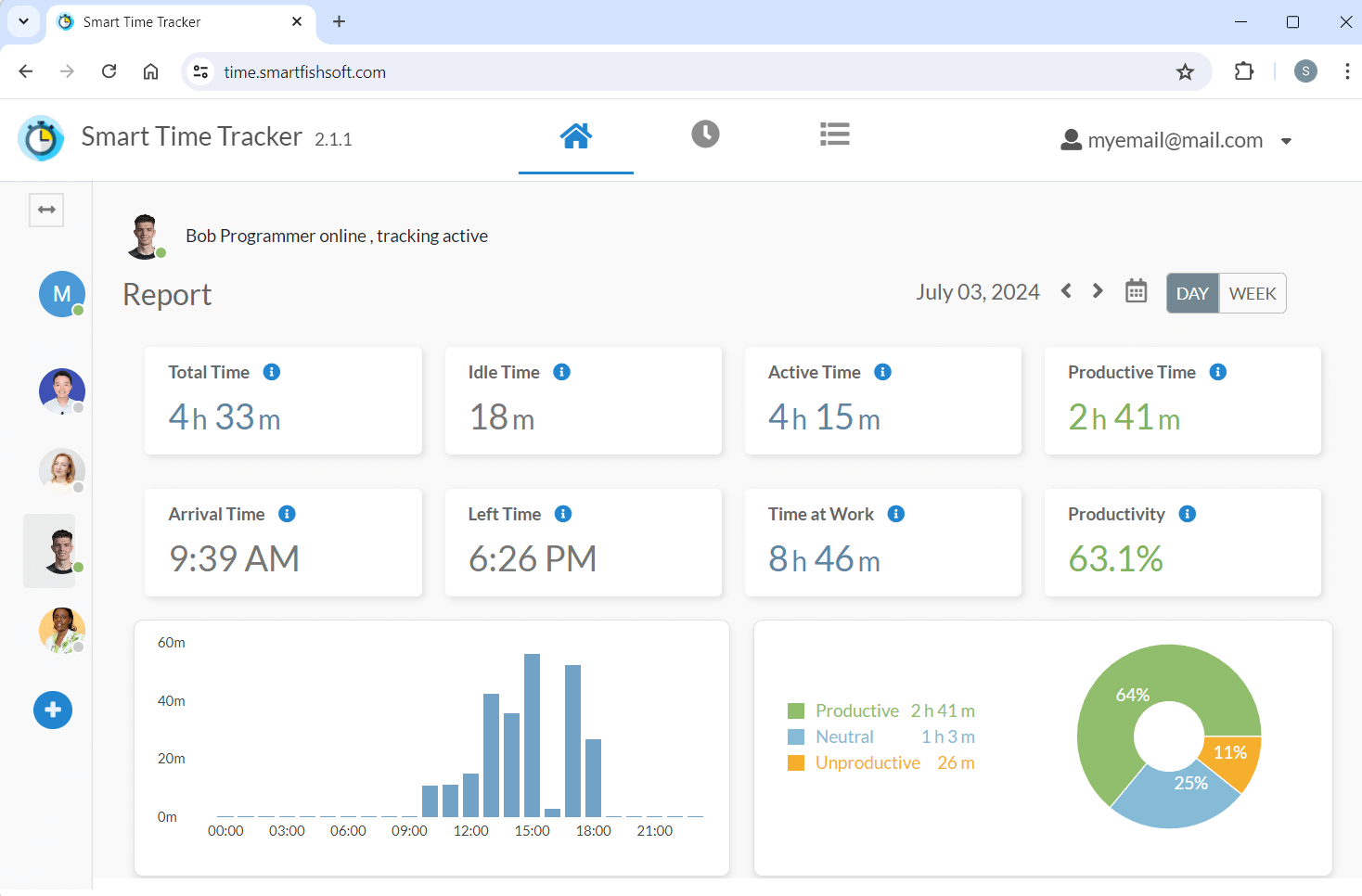Click the 8h 46m time at work value
1362x896 pixels.
tap(824, 559)
